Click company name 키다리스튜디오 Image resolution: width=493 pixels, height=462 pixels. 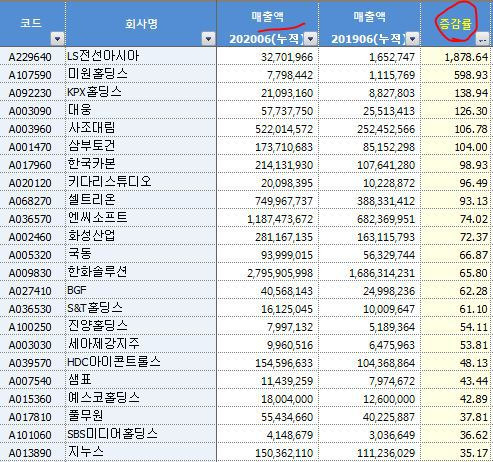coord(110,181)
